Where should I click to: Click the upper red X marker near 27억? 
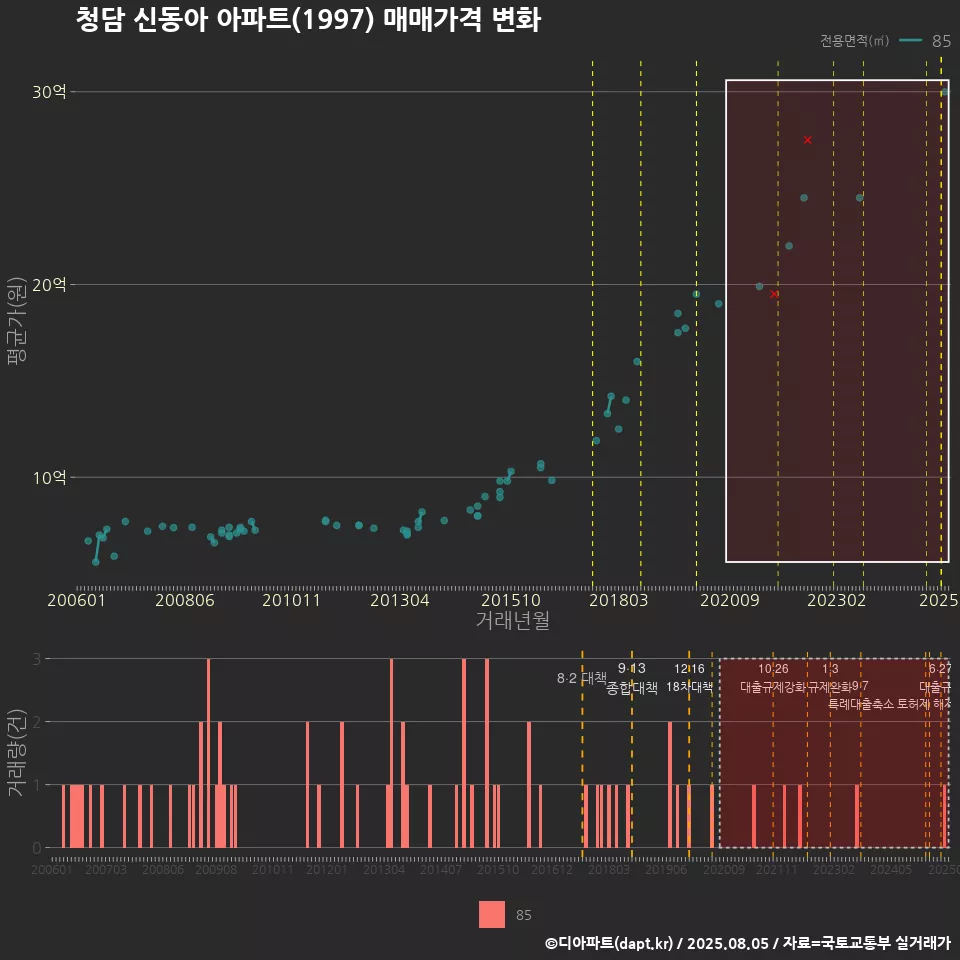click(x=808, y=140)
